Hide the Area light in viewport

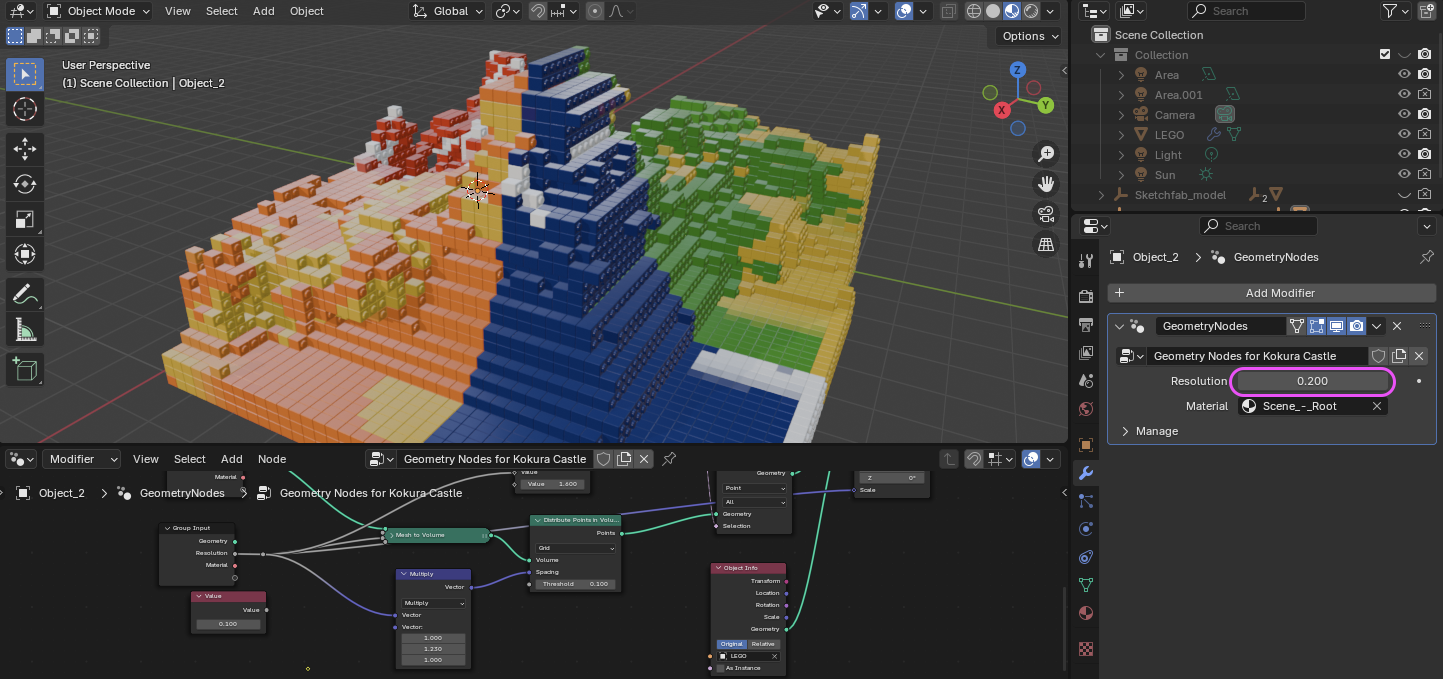[1404, 75]
